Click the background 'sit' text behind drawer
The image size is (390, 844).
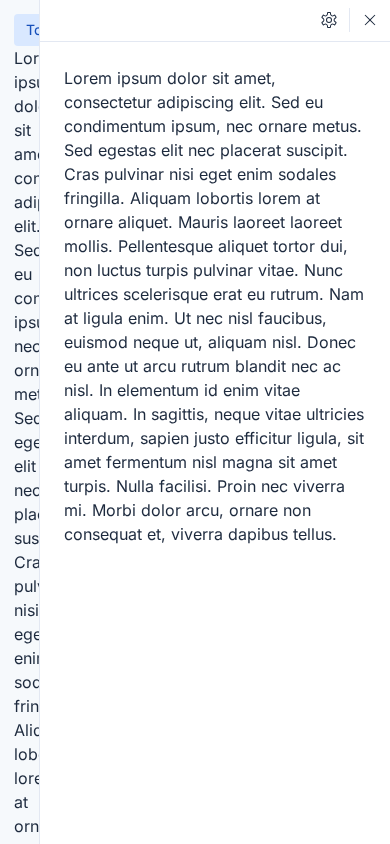click(23, 131)
